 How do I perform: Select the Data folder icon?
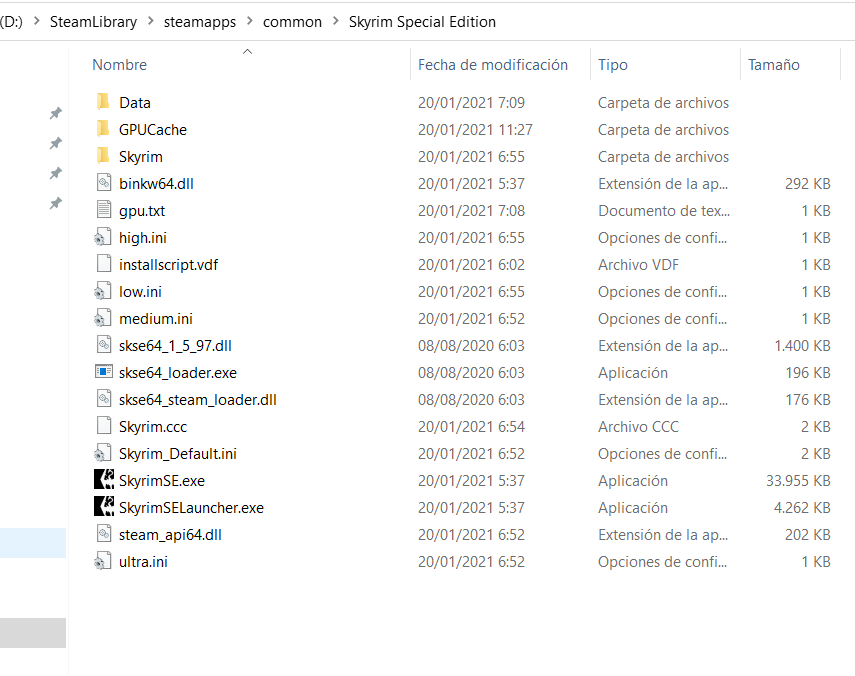[x=103, y=102]
